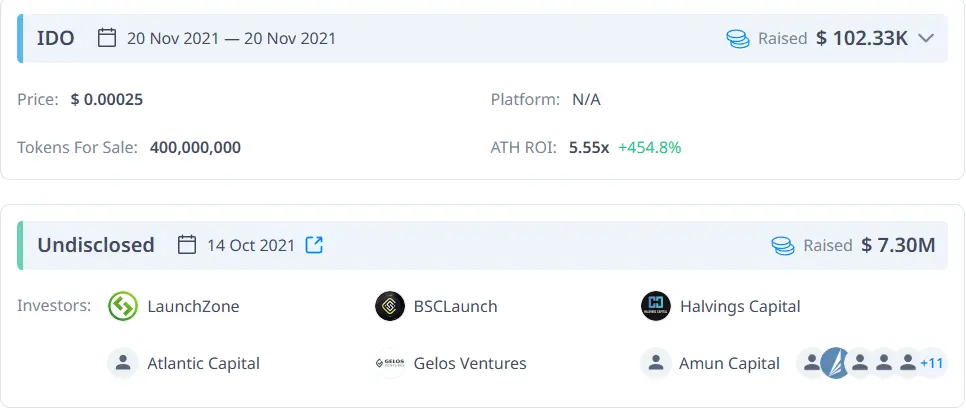Screen dimensions: 966x410
Task: Click the Amun Capital avatar icon
Action: [655, 363]
